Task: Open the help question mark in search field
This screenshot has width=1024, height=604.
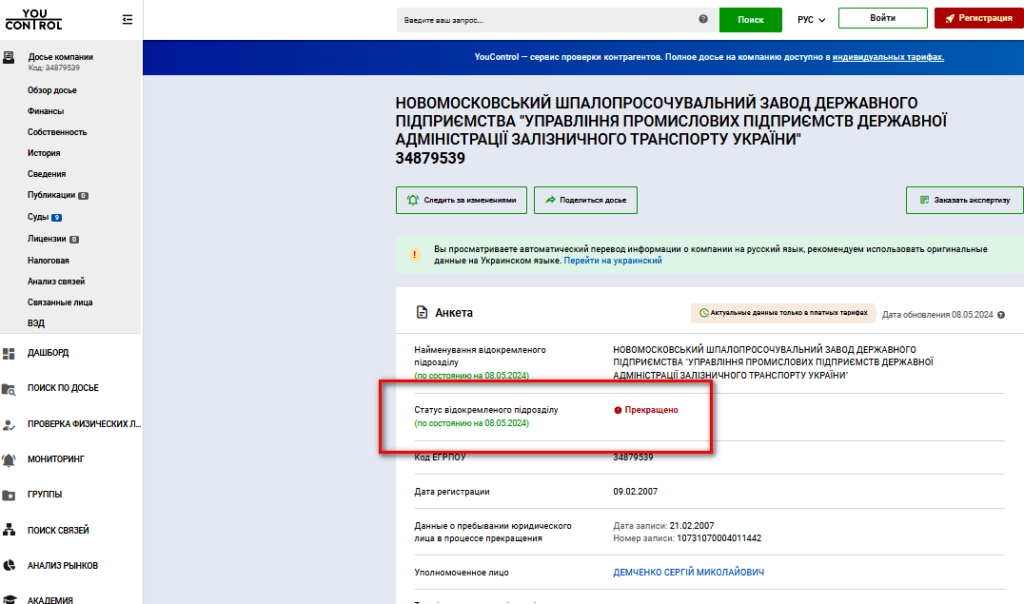Action: (703, 19)
